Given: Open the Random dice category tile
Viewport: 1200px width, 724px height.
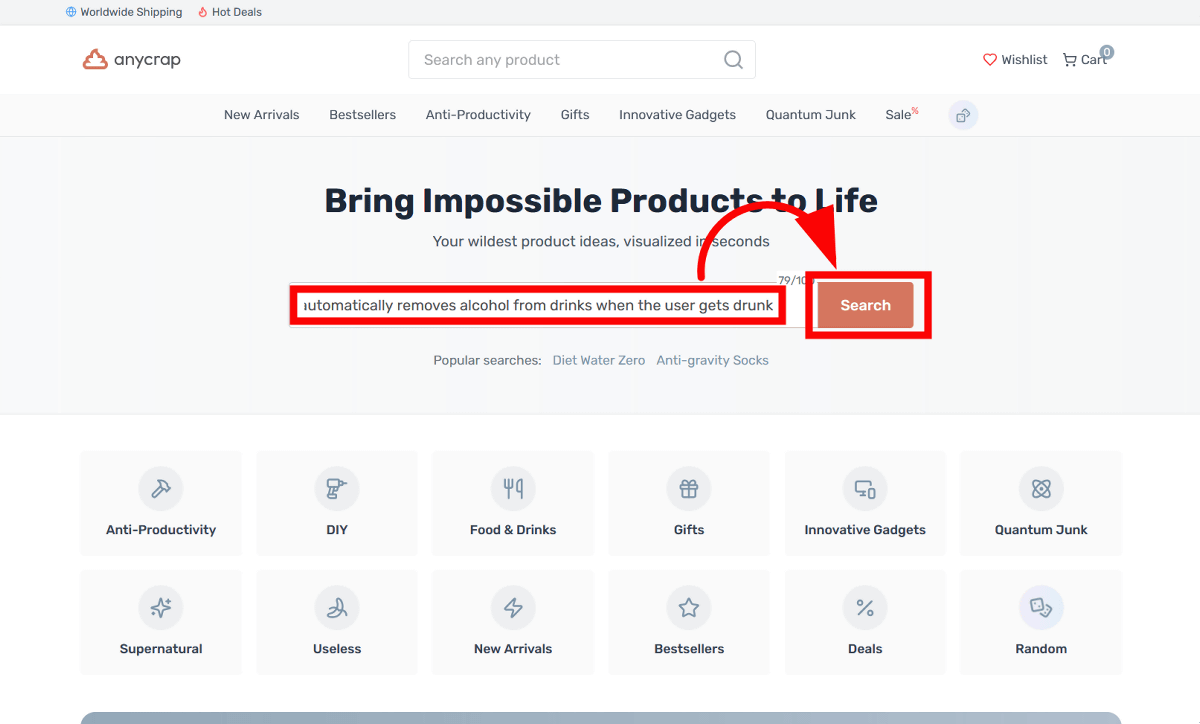Looking at the screenshot, I should [x=1041, y=622].
